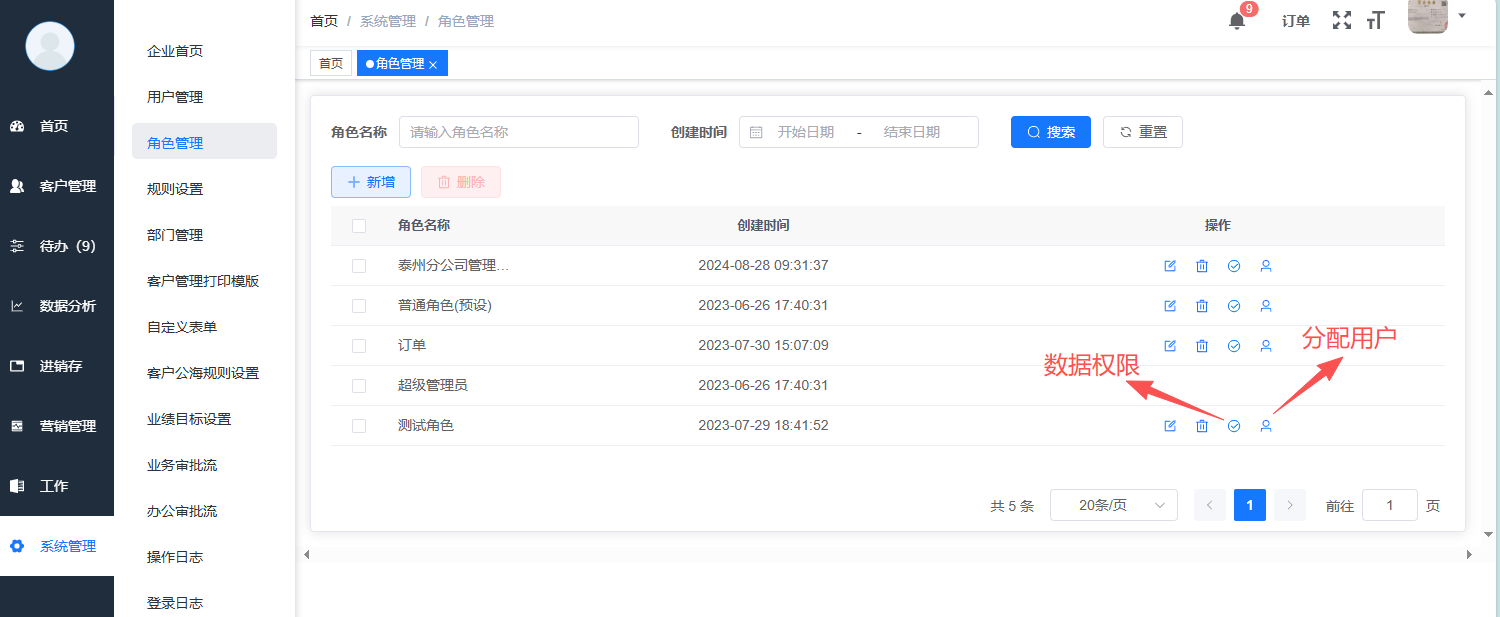Viewport: 1500px width, 617px height.
Task: Open the 订单 link in top bar
Action: [x=1296, y=21]
